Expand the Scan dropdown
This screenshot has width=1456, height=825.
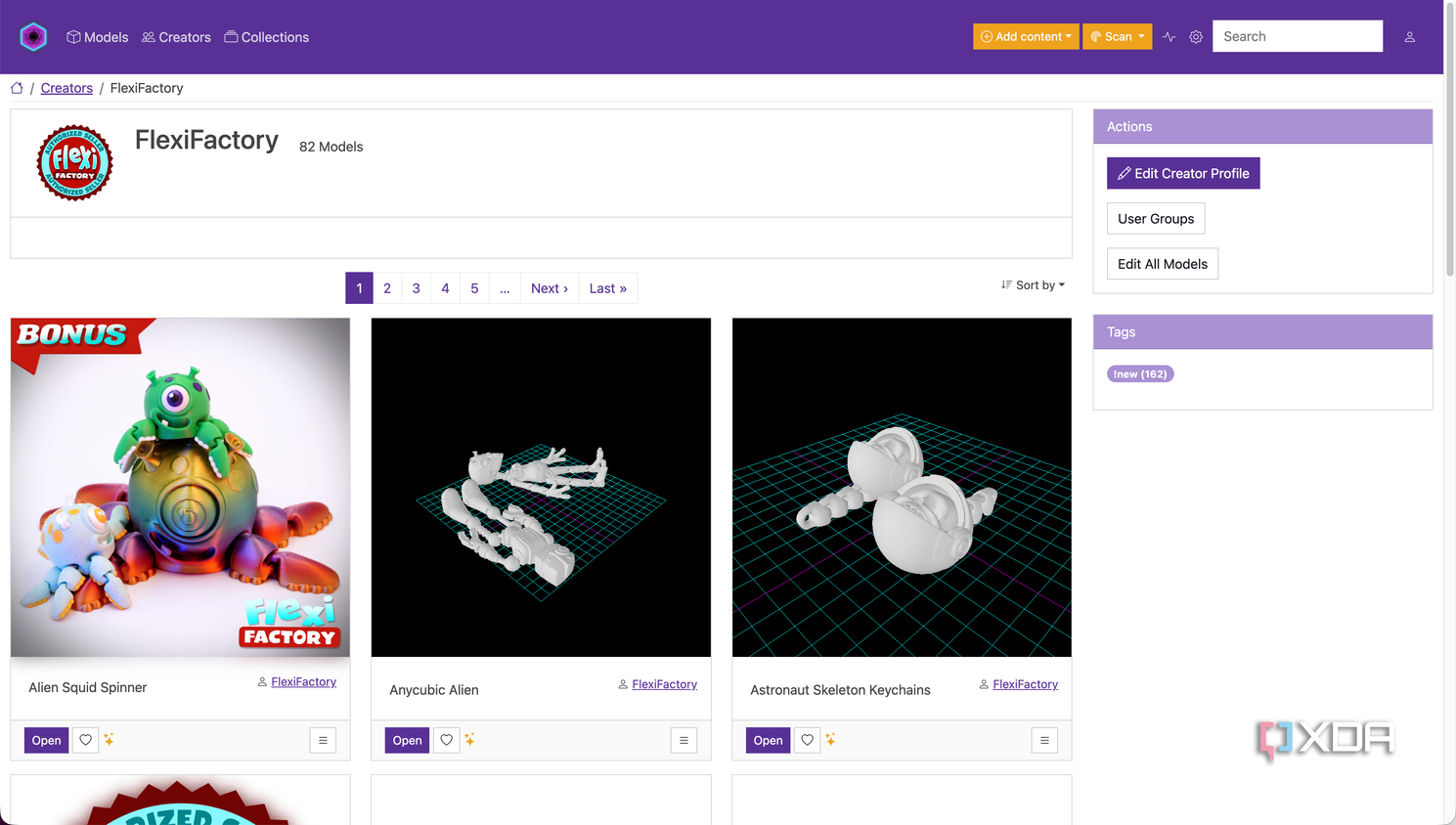1117,36
